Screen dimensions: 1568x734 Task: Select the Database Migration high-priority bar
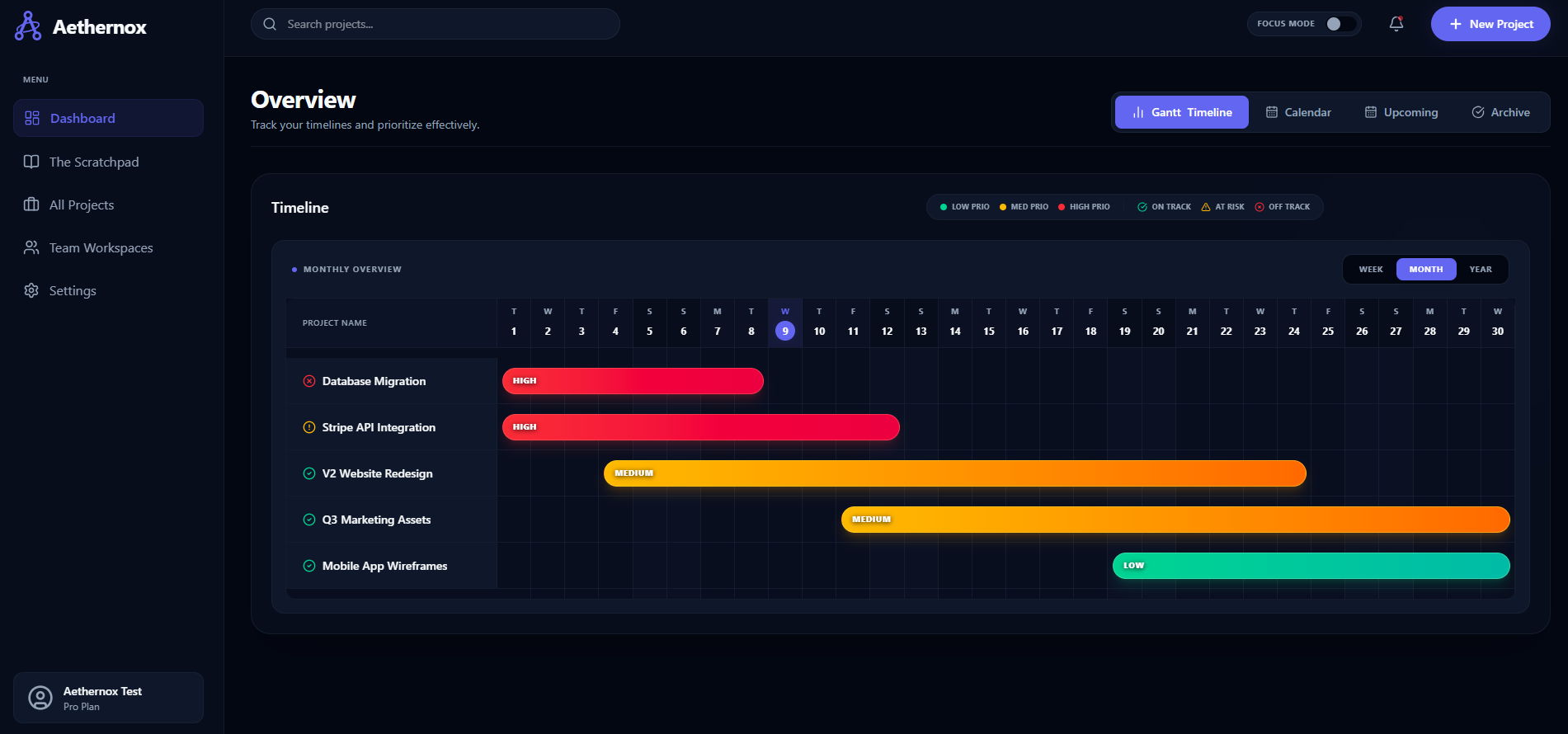tap(633, 381)
